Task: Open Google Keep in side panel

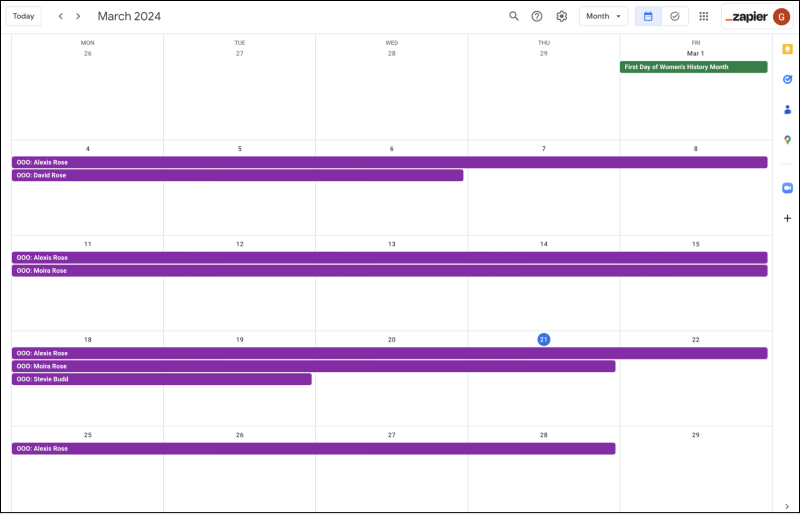Action: click(787, 49)
